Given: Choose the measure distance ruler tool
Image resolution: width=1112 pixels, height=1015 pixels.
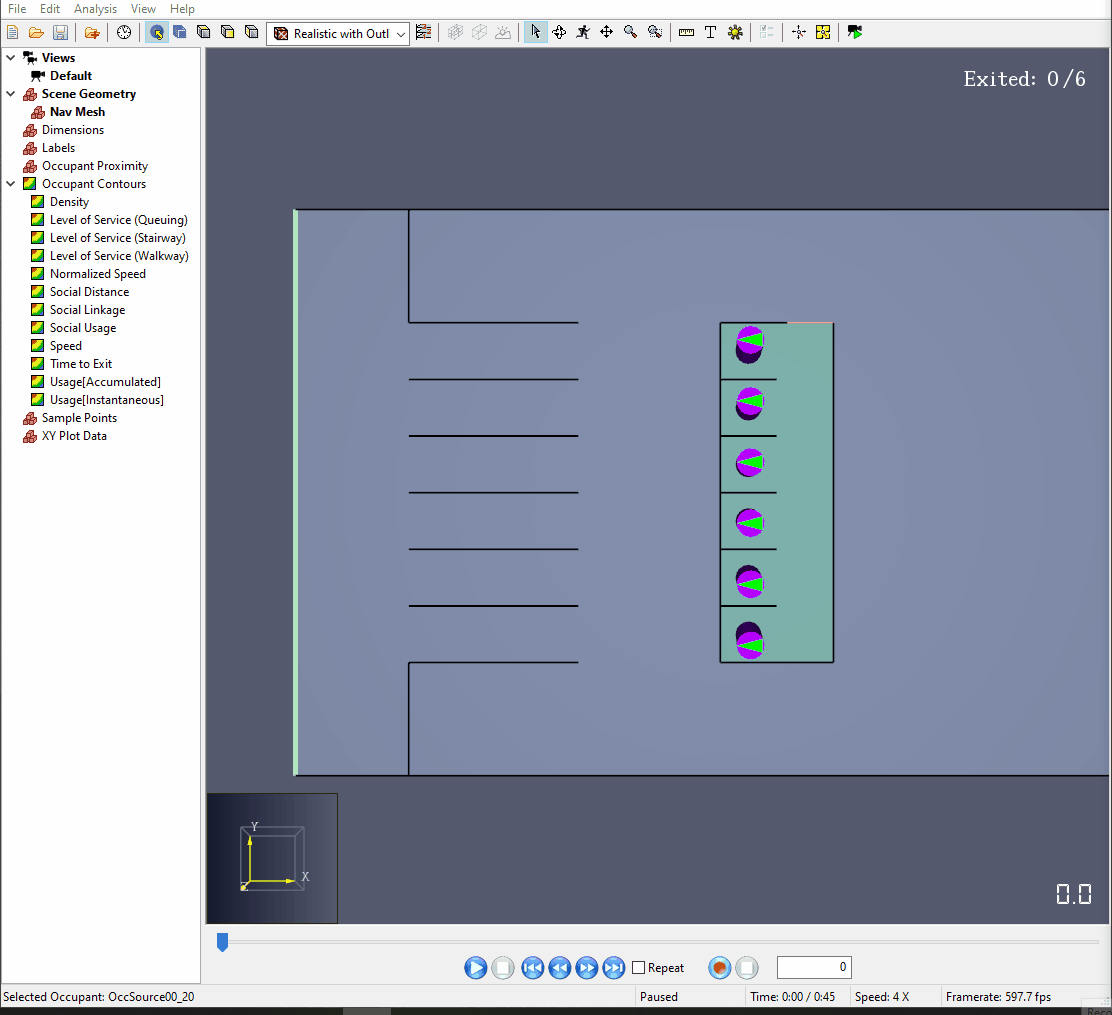Looking at the screenshot, I should pos(686,33).
